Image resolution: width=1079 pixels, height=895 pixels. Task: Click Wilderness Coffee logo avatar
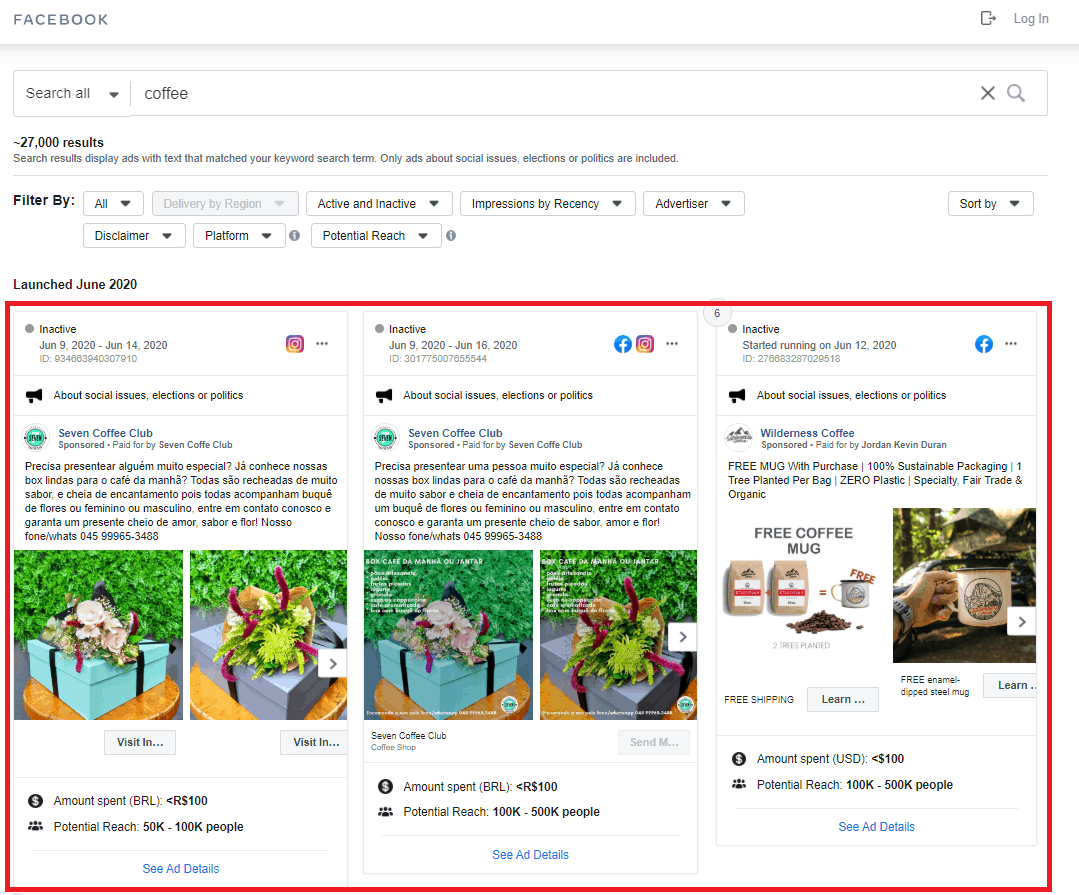pos(738,438)
